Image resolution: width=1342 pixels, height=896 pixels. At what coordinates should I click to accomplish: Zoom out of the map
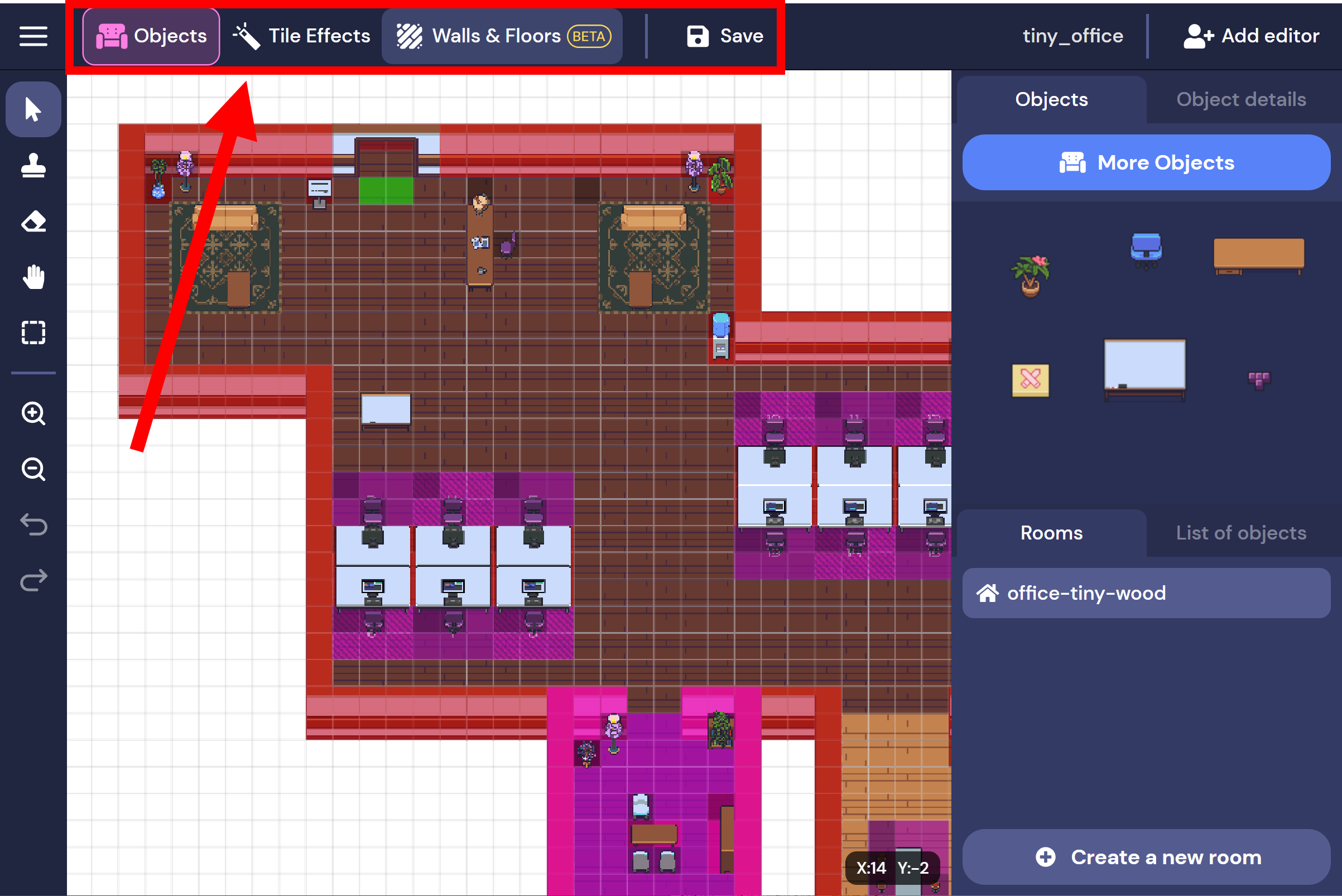click(33, 469)
